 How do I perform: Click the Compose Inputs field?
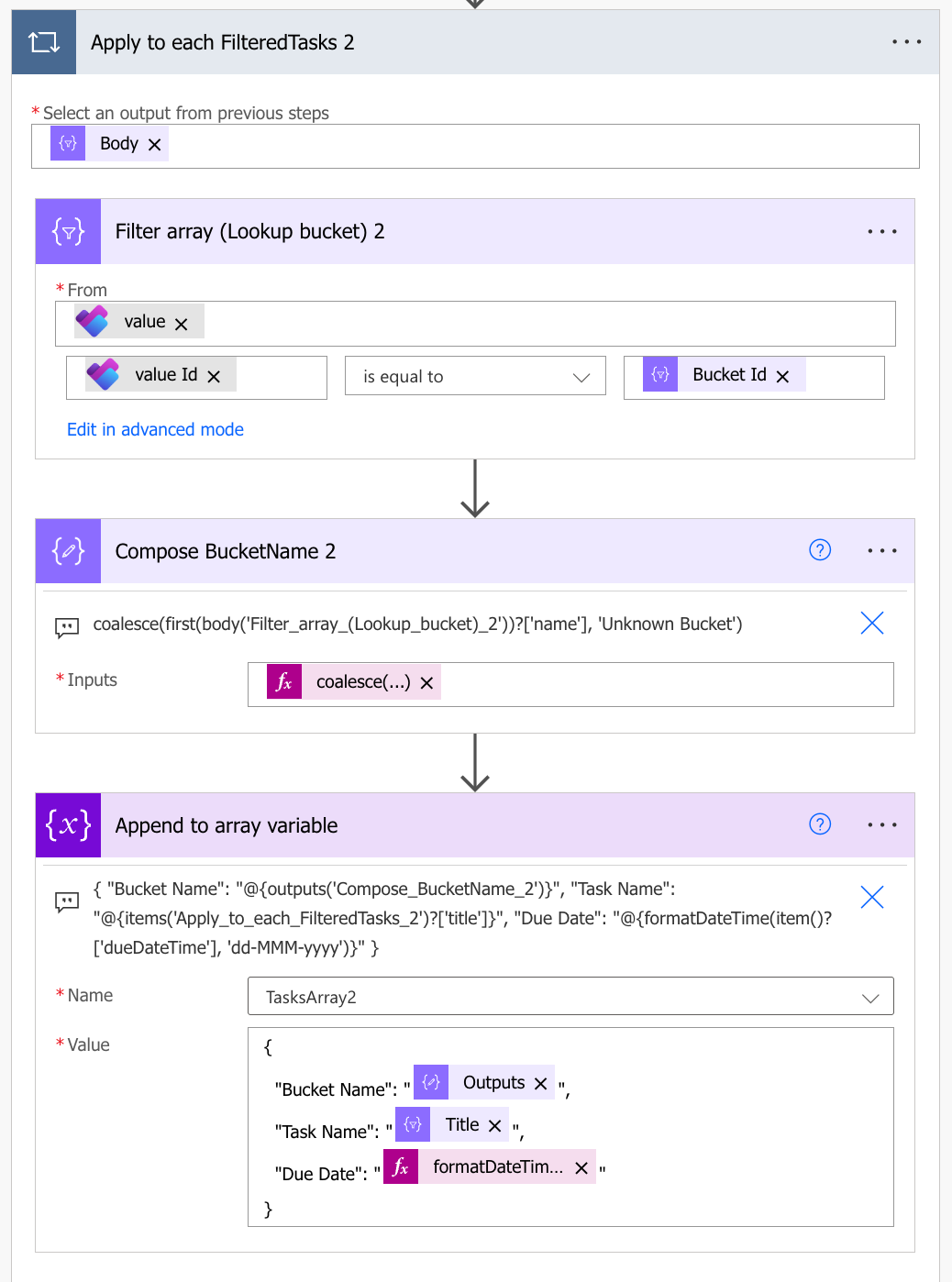click(x=570, y=684)
